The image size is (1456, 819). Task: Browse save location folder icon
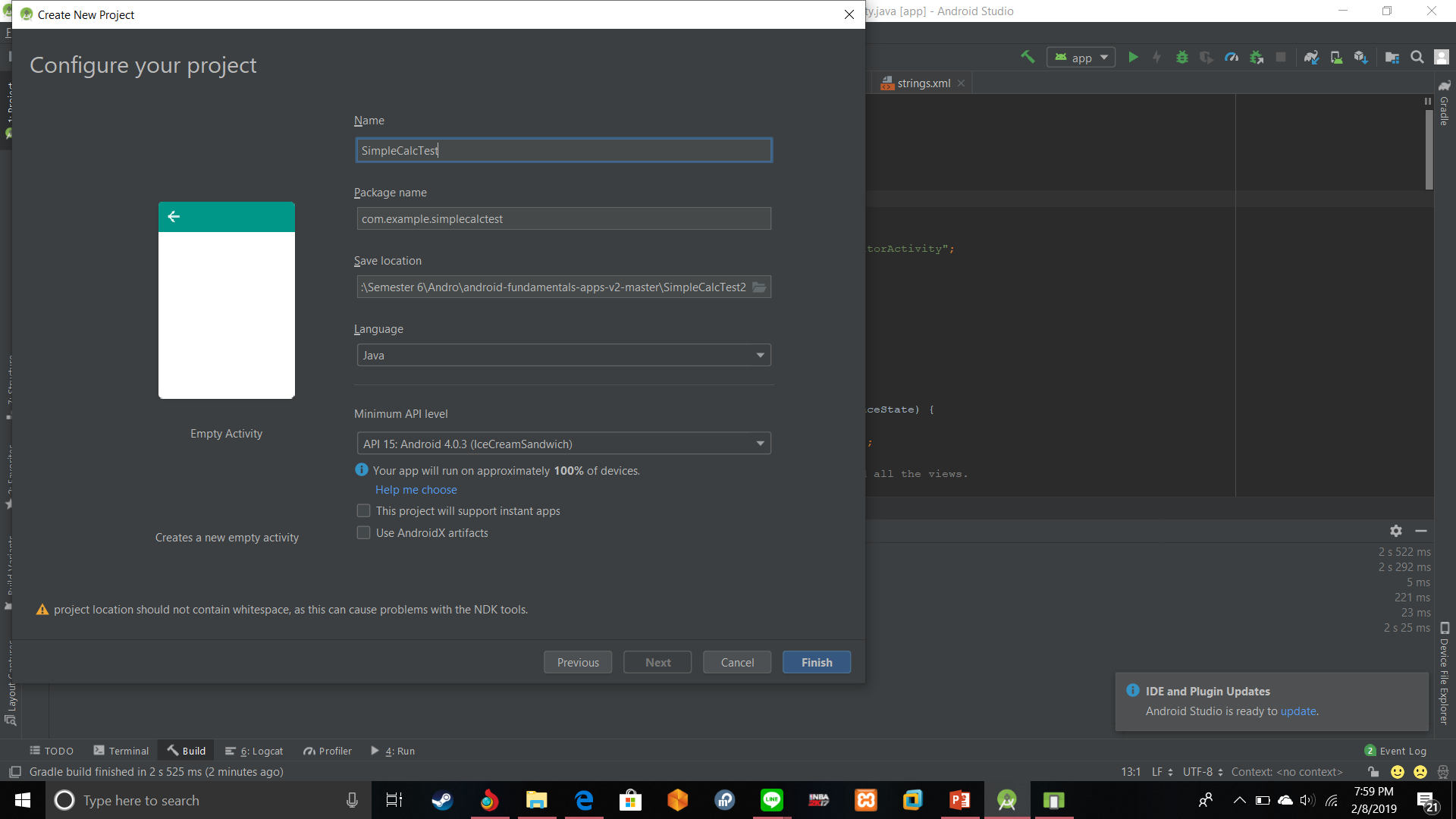(x=759, y=287)
